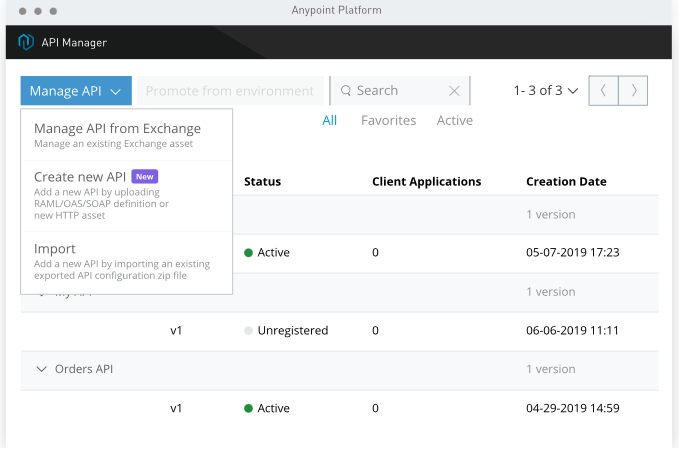Viewport: 679px width, 451px height.
Task: Click green Active status dot for Orders API
Action: pyautogui.click(x=248, y=408)
